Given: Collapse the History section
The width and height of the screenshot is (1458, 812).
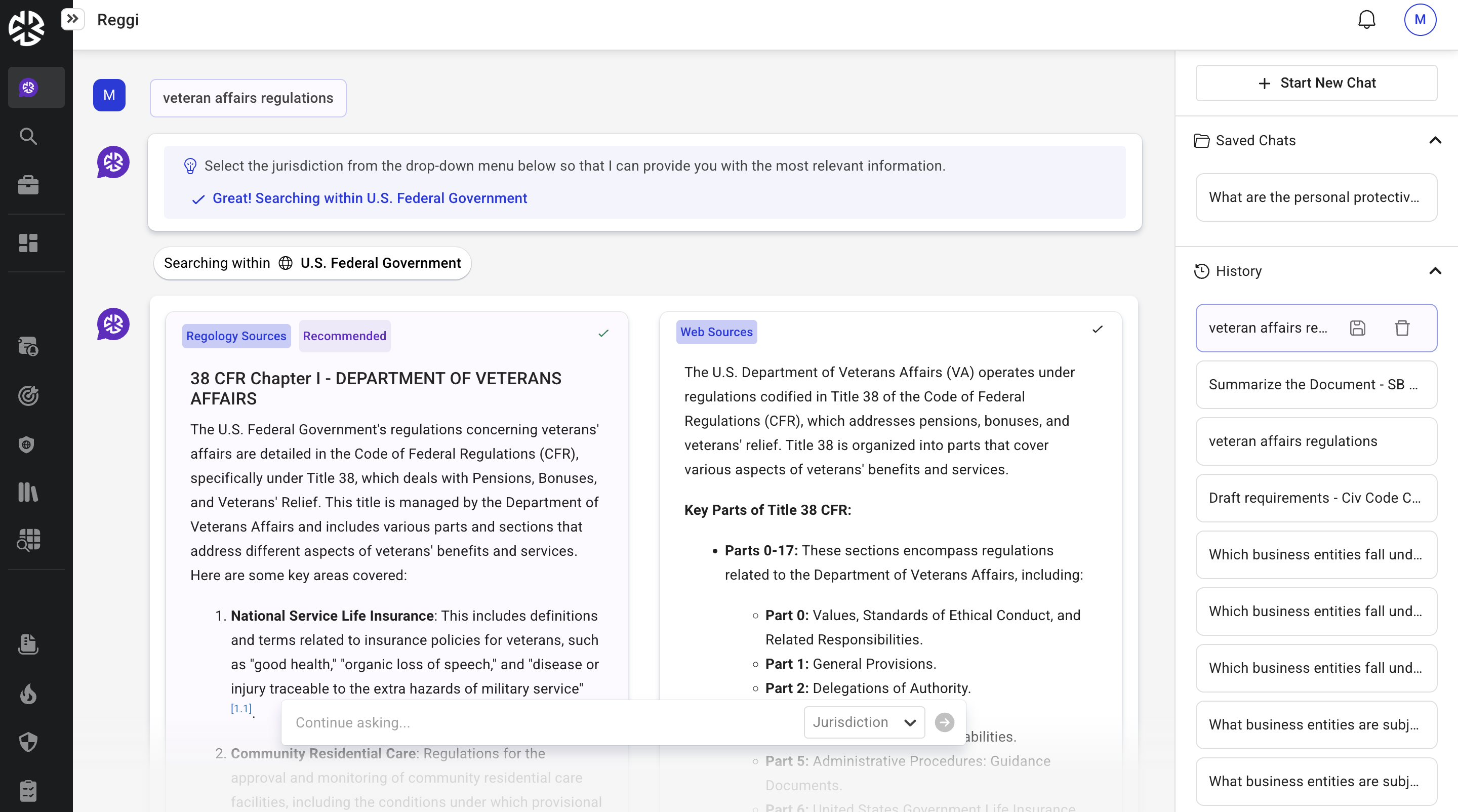Looking at the screenshot, I should [x=1435, y=271].
